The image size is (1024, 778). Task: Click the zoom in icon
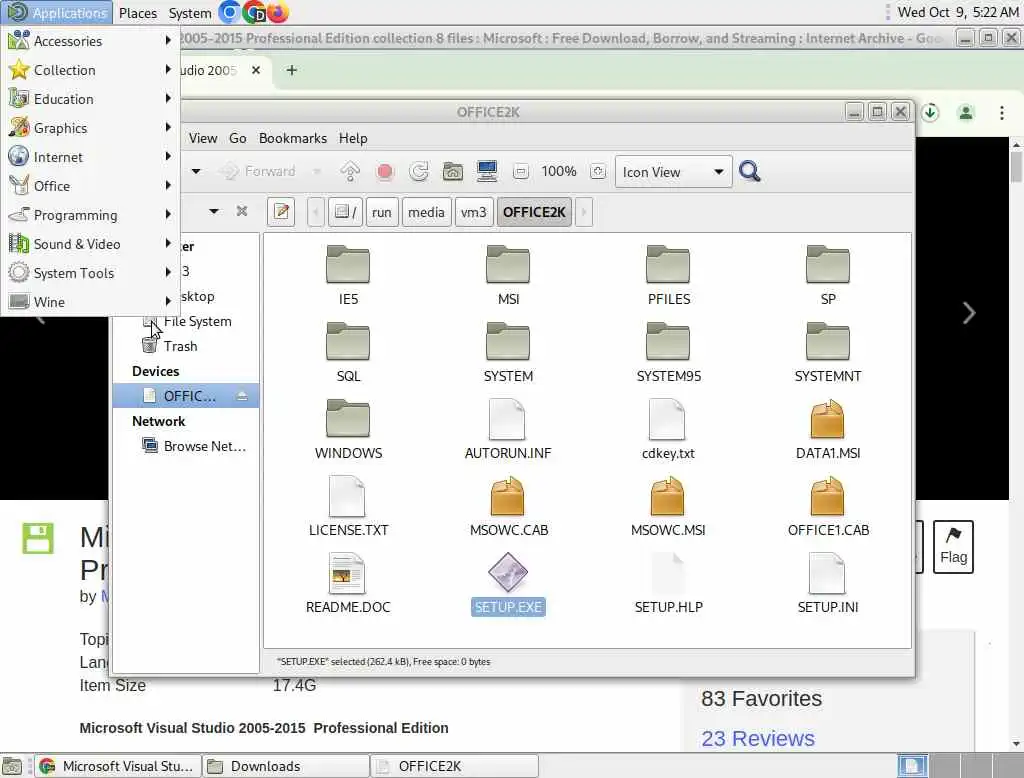[598, 172]
